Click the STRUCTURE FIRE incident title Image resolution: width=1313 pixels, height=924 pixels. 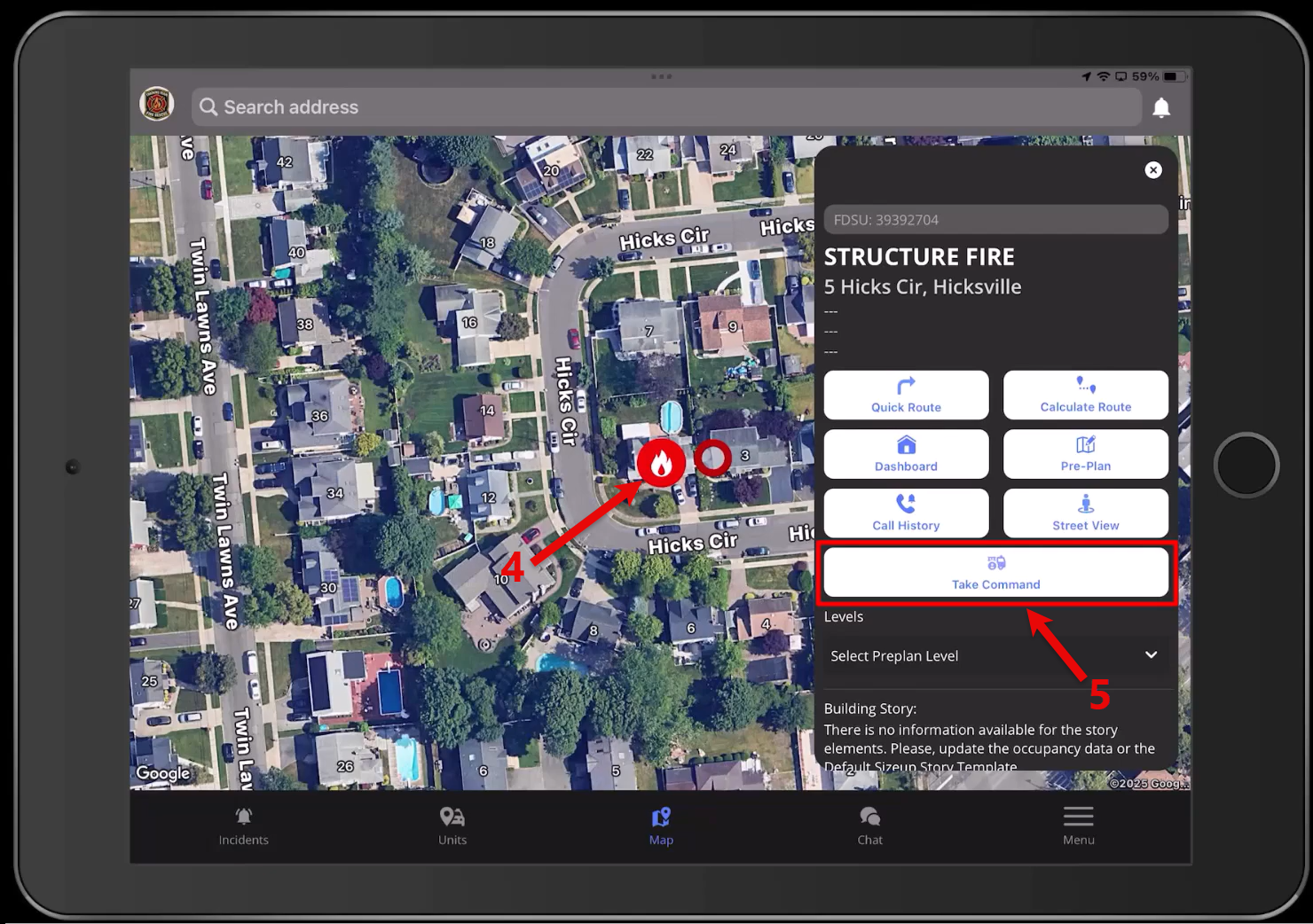pyautogui.click(x=919, y=257)
